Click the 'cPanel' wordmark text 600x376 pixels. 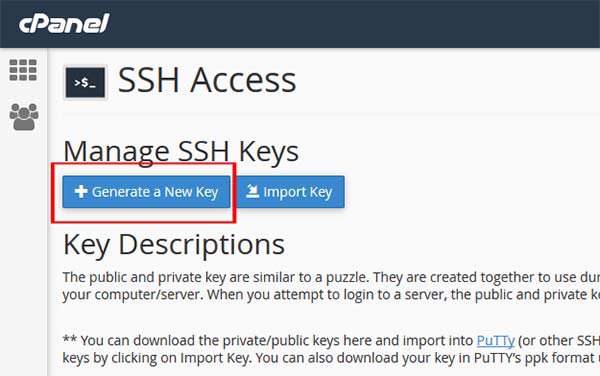click(64, 23)
